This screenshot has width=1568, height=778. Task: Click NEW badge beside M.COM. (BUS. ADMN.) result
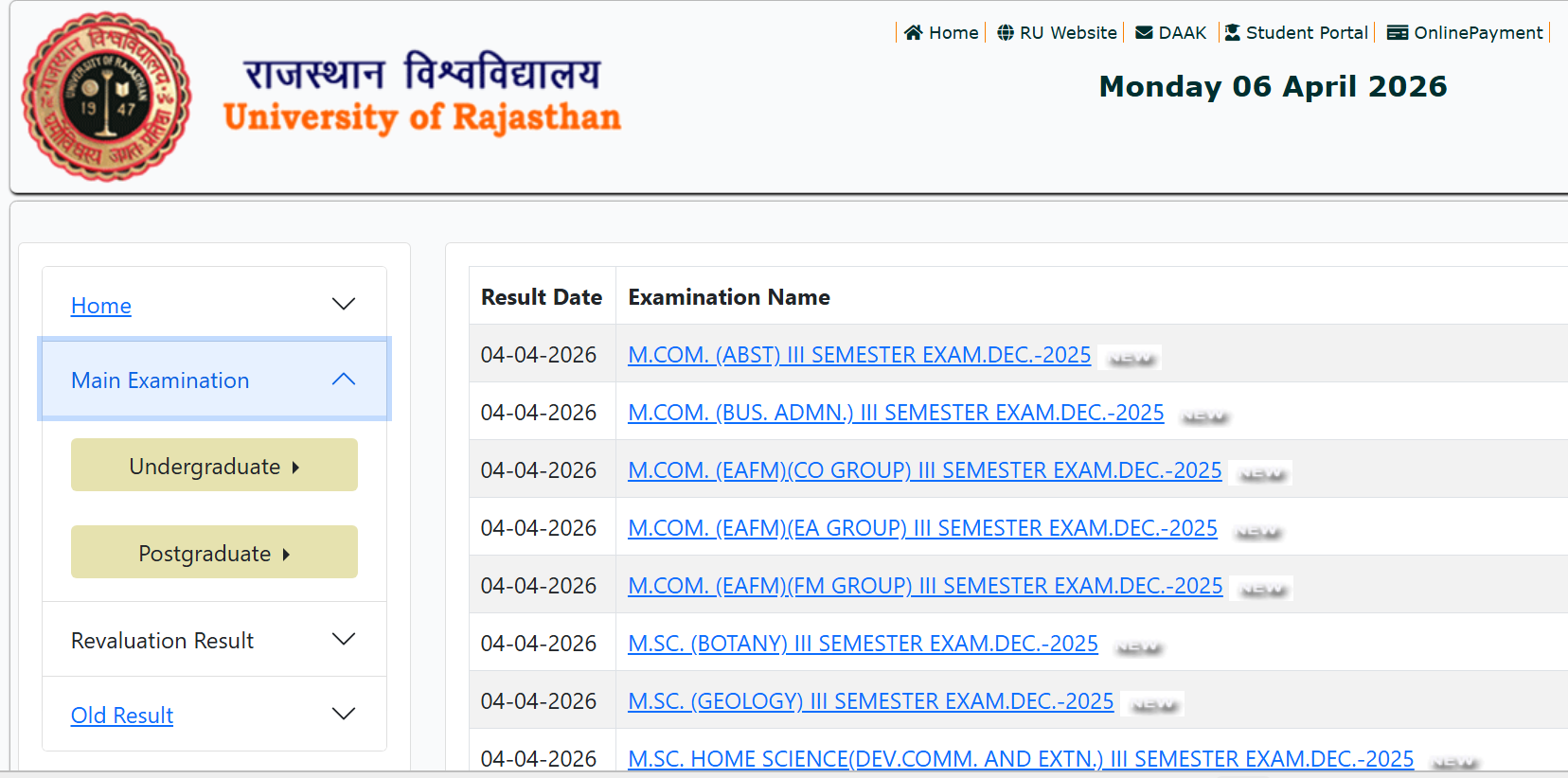[1204, 416]
